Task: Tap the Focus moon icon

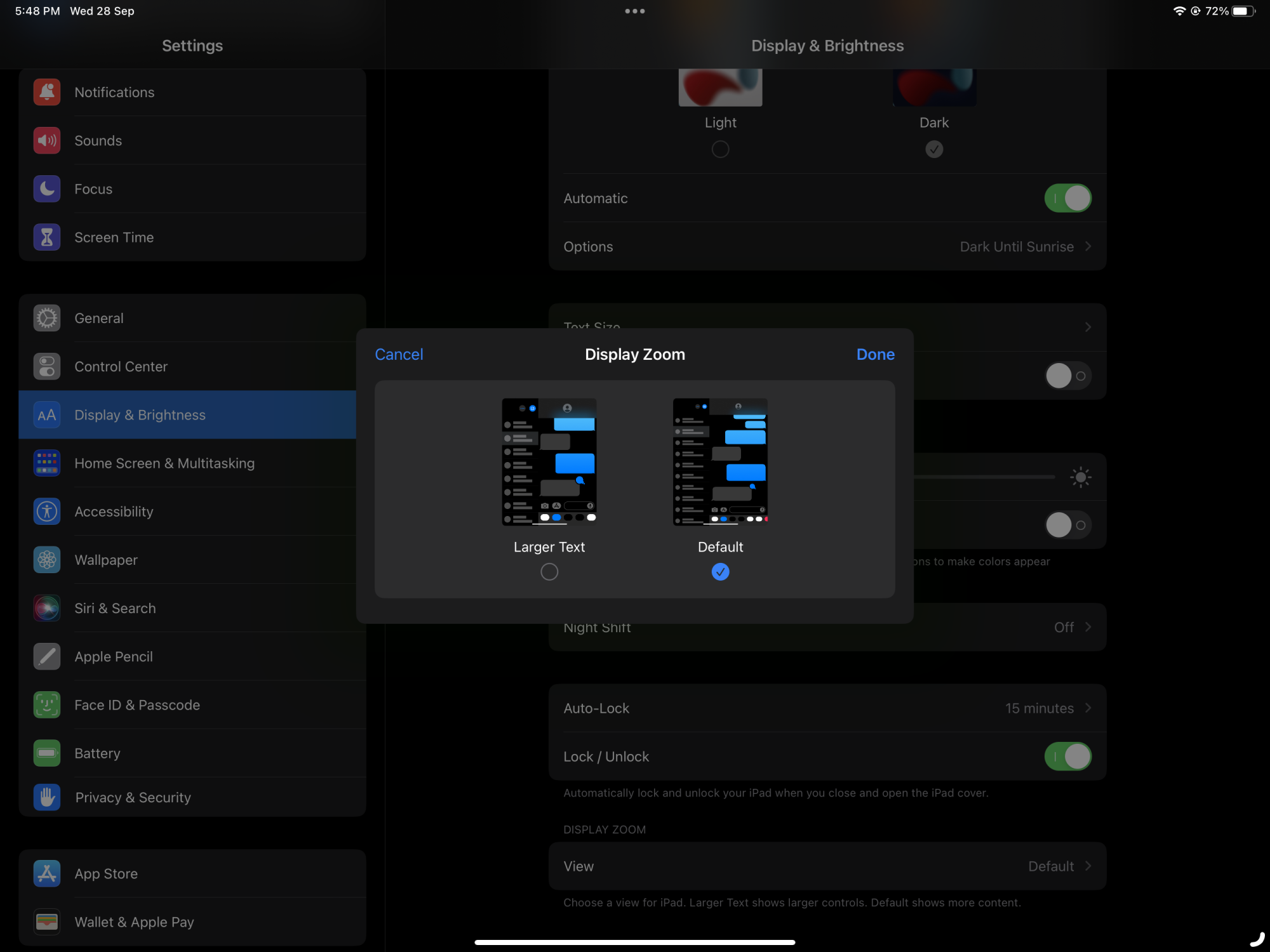Action: [x=47, y=189]
